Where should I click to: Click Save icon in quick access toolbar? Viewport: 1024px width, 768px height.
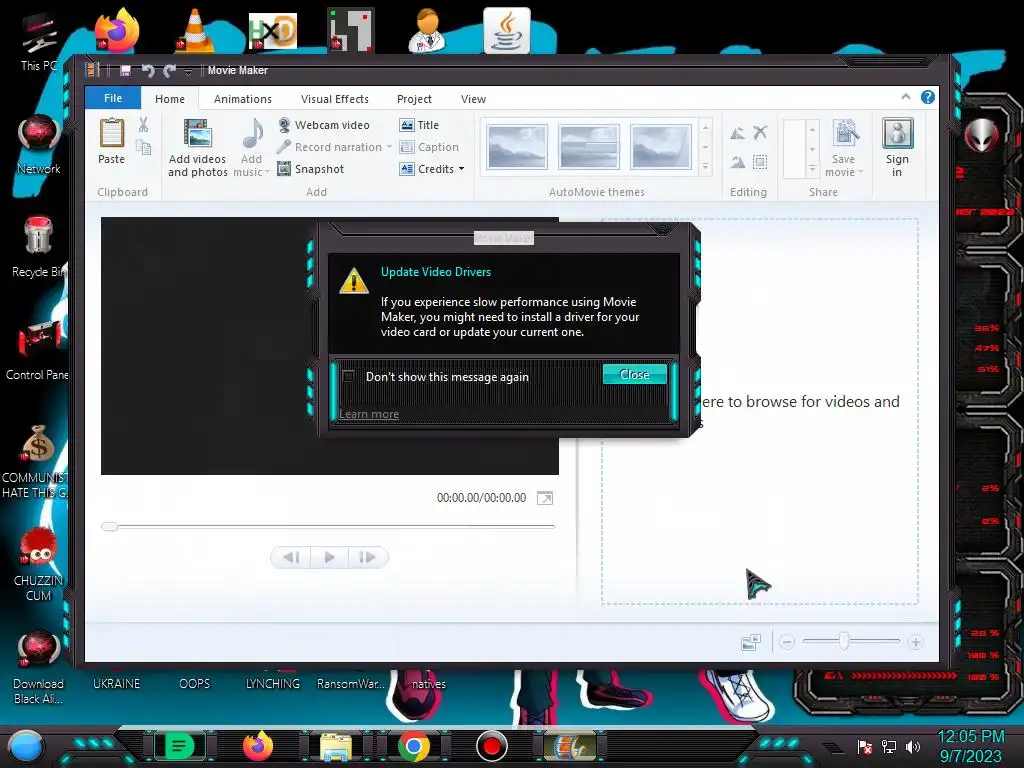[x=125, y=71]
